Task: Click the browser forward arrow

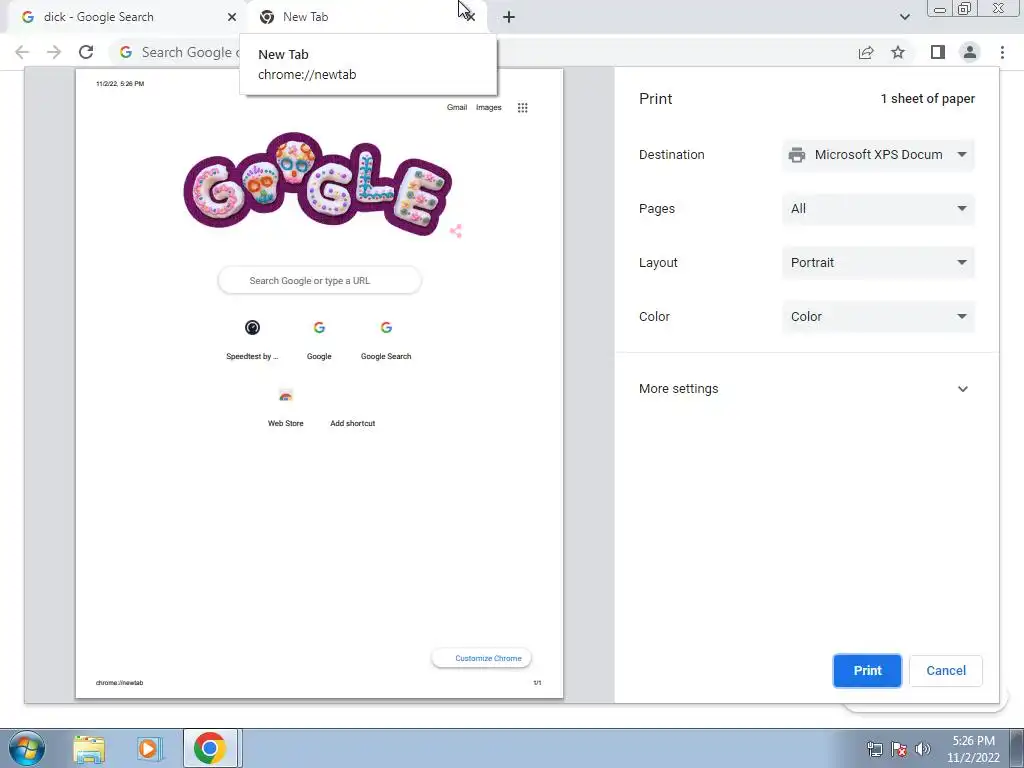Action: (x=54, y=52)
